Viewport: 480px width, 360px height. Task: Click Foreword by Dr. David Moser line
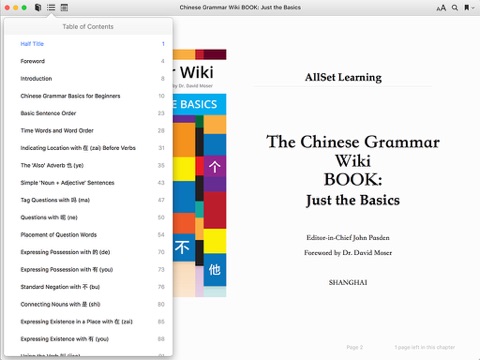[x=348, y=253]
